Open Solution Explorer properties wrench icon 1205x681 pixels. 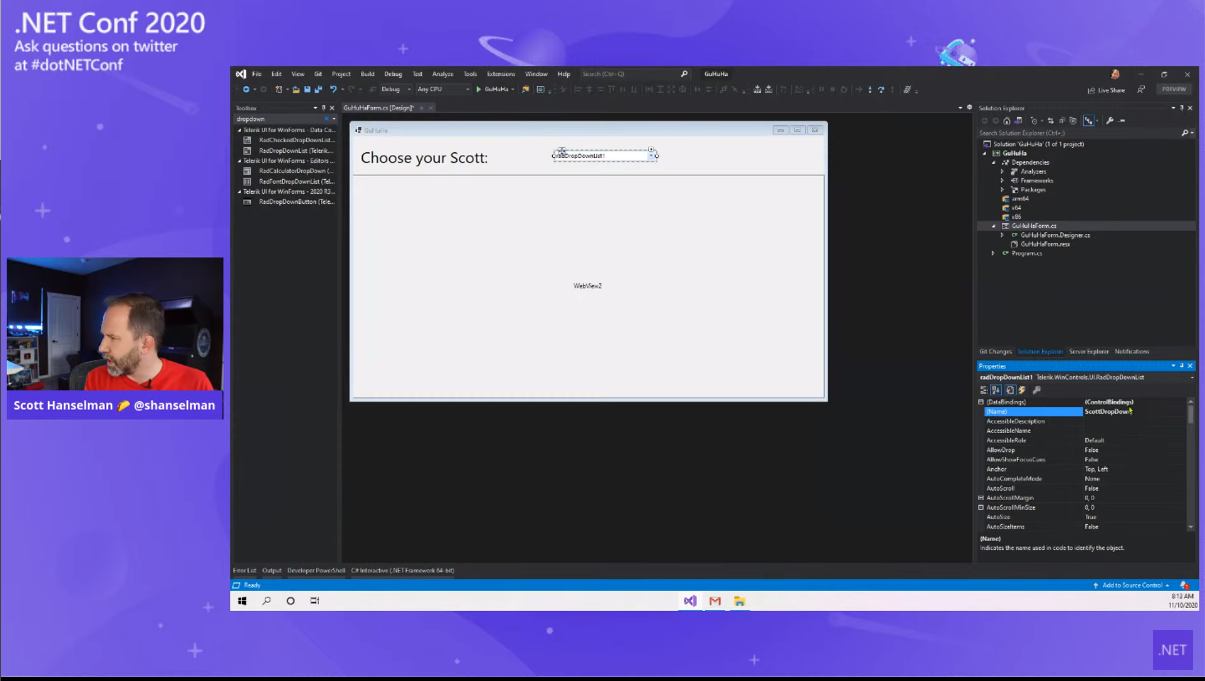1110,121
